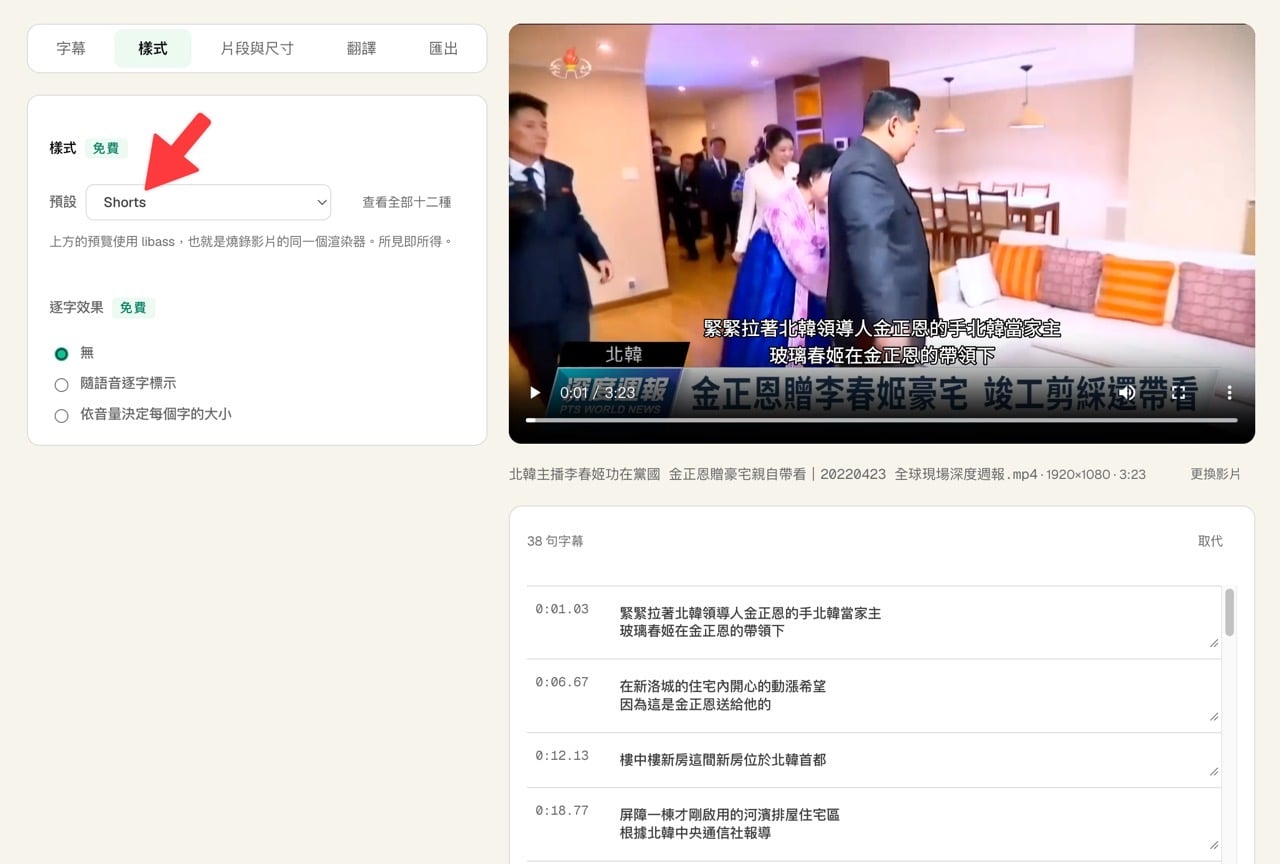The height and width of the screenshot is (864, 1280).
Task: Click the subtitle list scrollbar
Action: point(1229,612)
